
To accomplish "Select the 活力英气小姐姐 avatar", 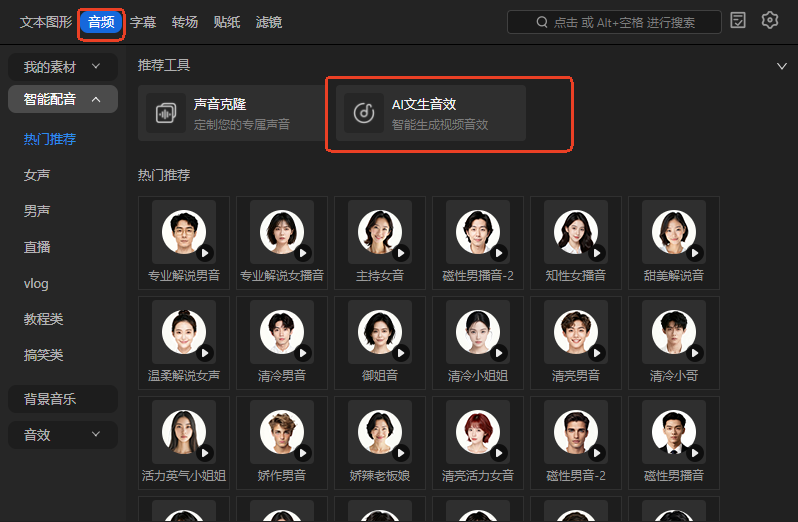I will click(184, 432).
